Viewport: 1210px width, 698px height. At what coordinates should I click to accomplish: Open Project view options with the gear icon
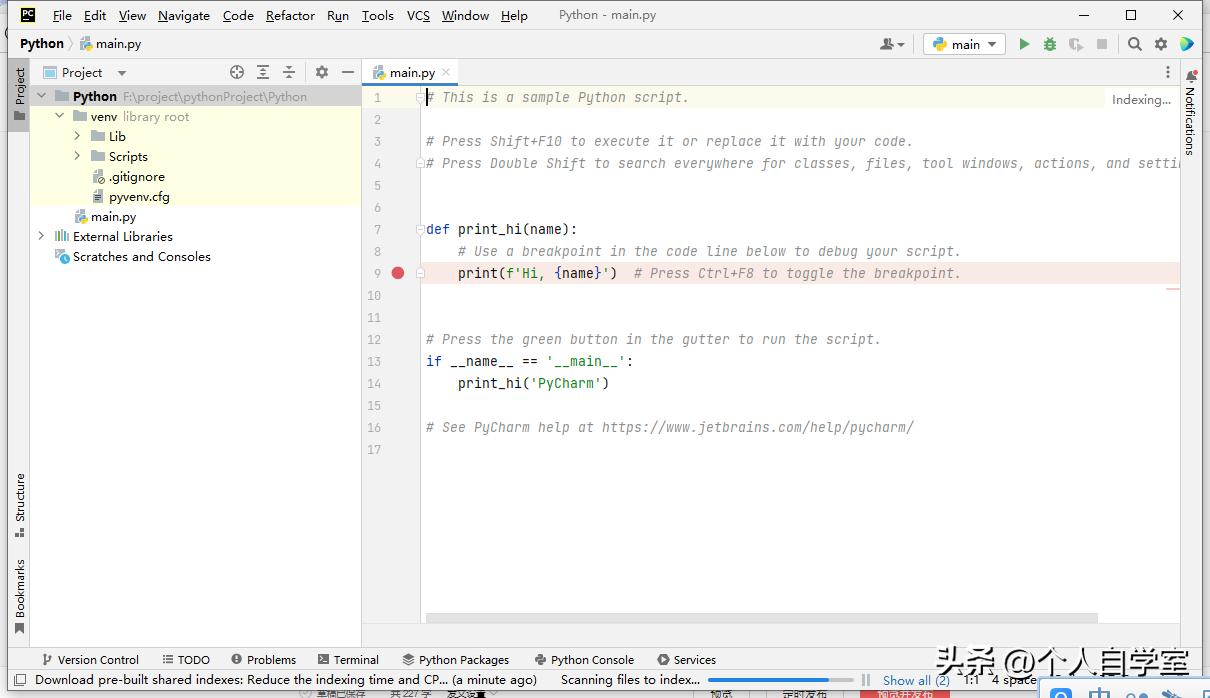coord(322,72)
